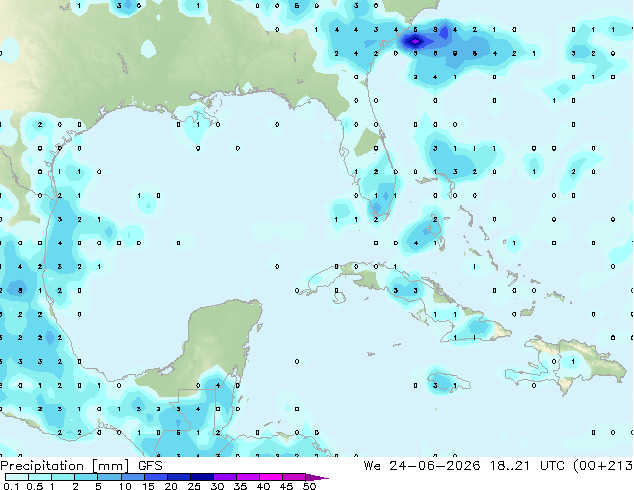Screen dimensions: 634x490
Task: Click the 'We' weekday abbreviation
Action: (372, 466)
